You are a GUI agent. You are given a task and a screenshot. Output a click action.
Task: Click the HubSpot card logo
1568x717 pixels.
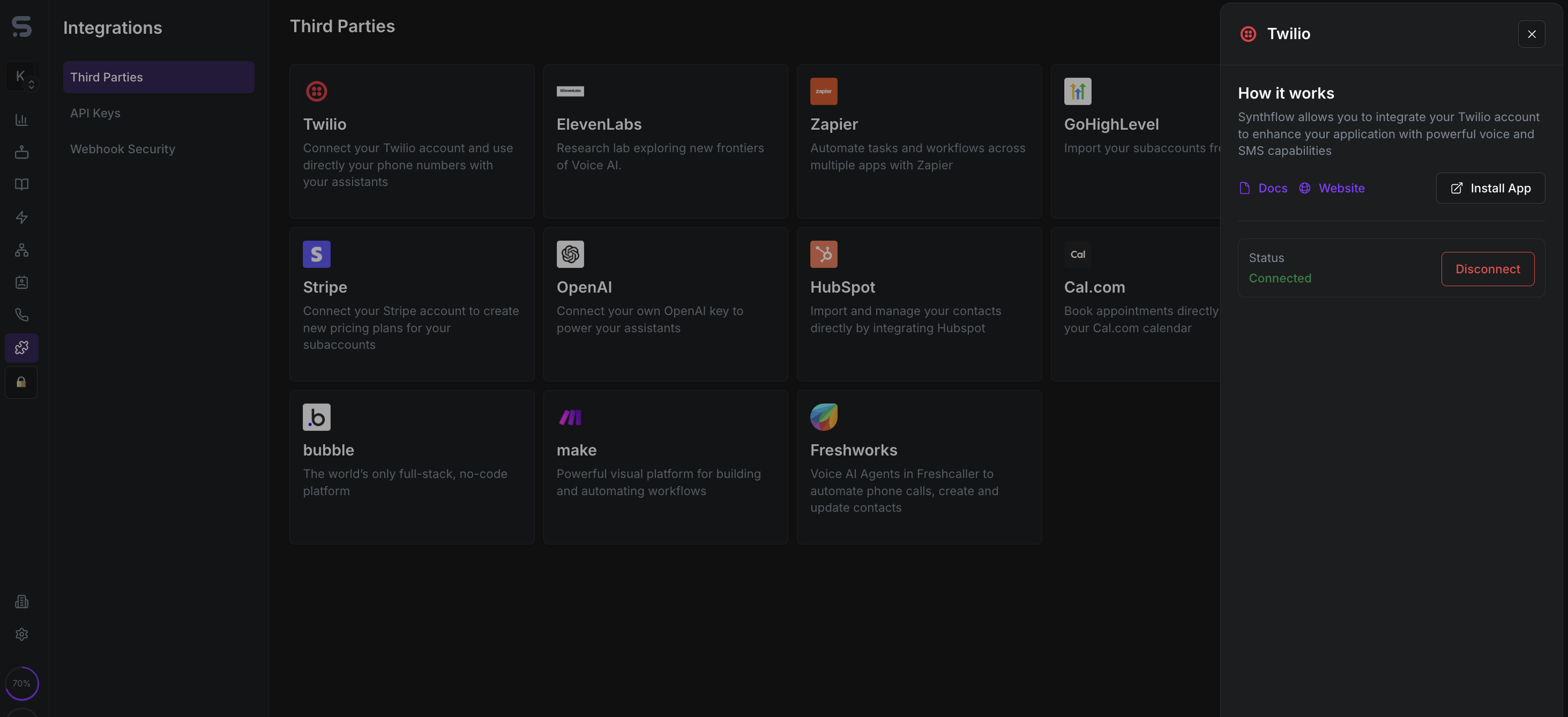click(x=824, y=255)
